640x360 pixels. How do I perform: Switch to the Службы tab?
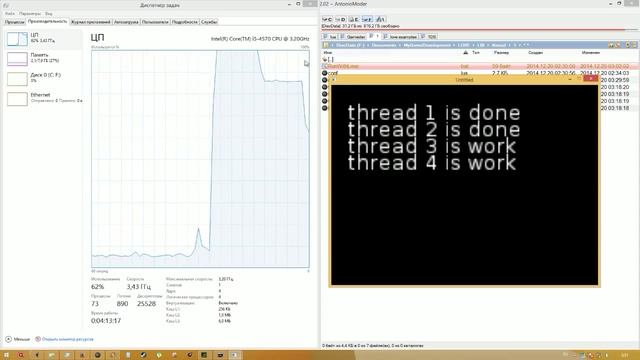(209, 22)
